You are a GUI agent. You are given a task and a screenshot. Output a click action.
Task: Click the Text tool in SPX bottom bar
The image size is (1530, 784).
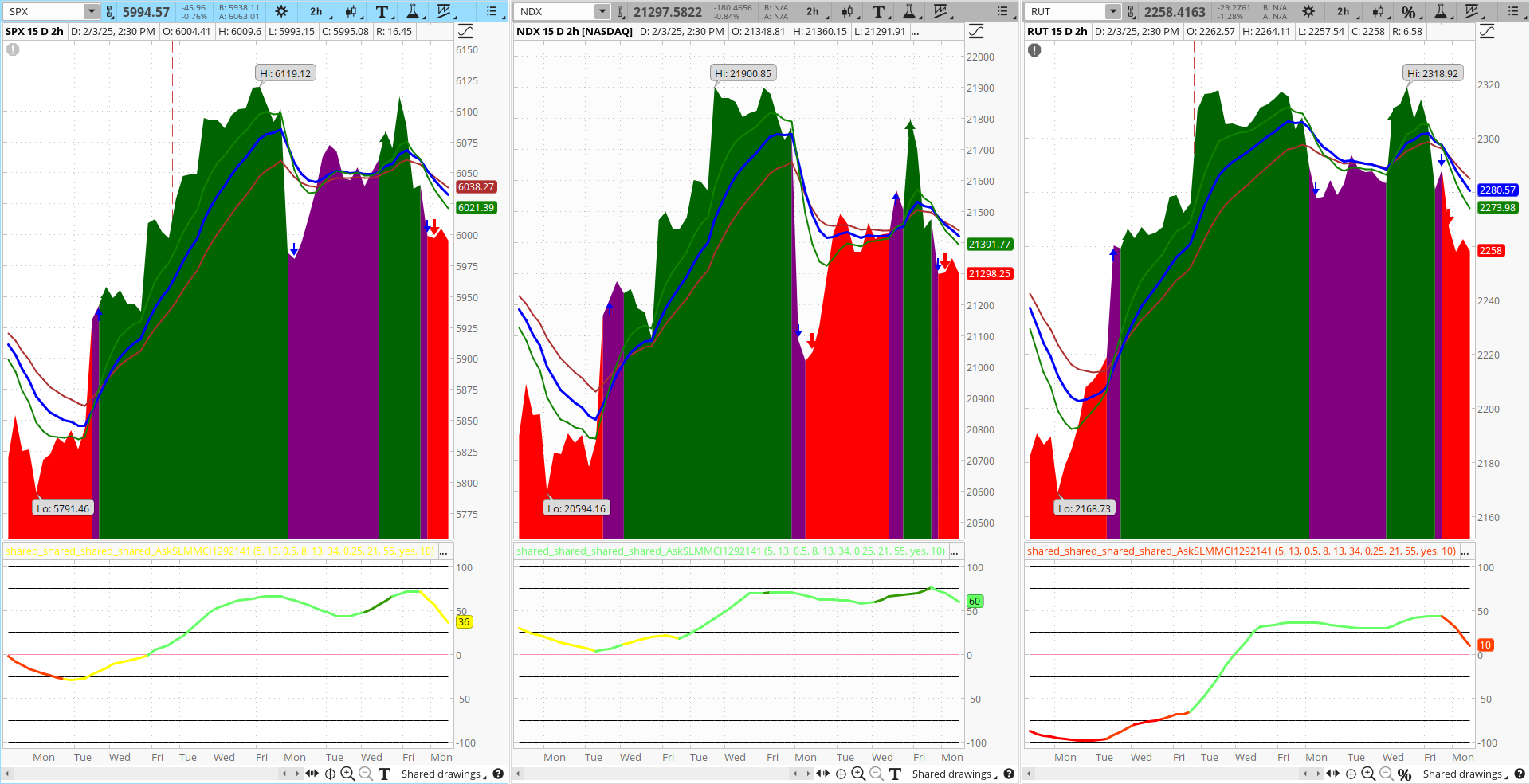tap(383, 774)
